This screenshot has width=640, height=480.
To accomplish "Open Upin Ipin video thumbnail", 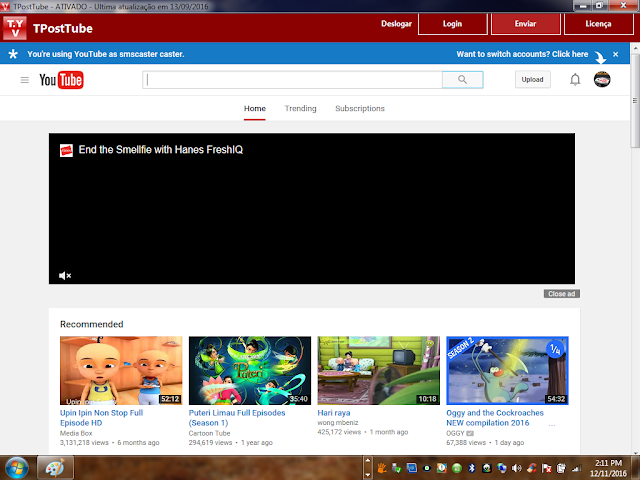I will 121,371.
